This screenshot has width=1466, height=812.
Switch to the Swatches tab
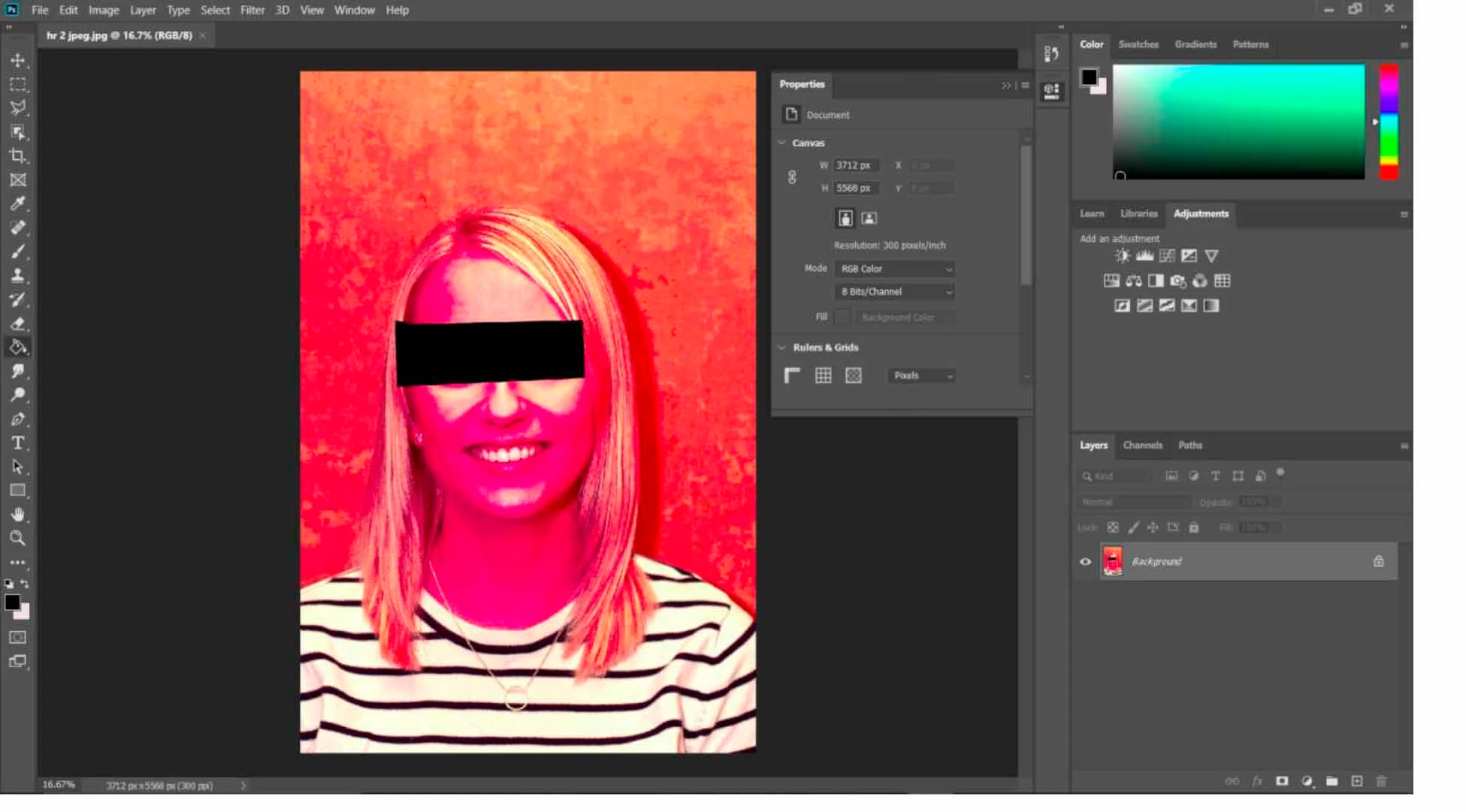pyautogui.click(x=1138, y=44)
